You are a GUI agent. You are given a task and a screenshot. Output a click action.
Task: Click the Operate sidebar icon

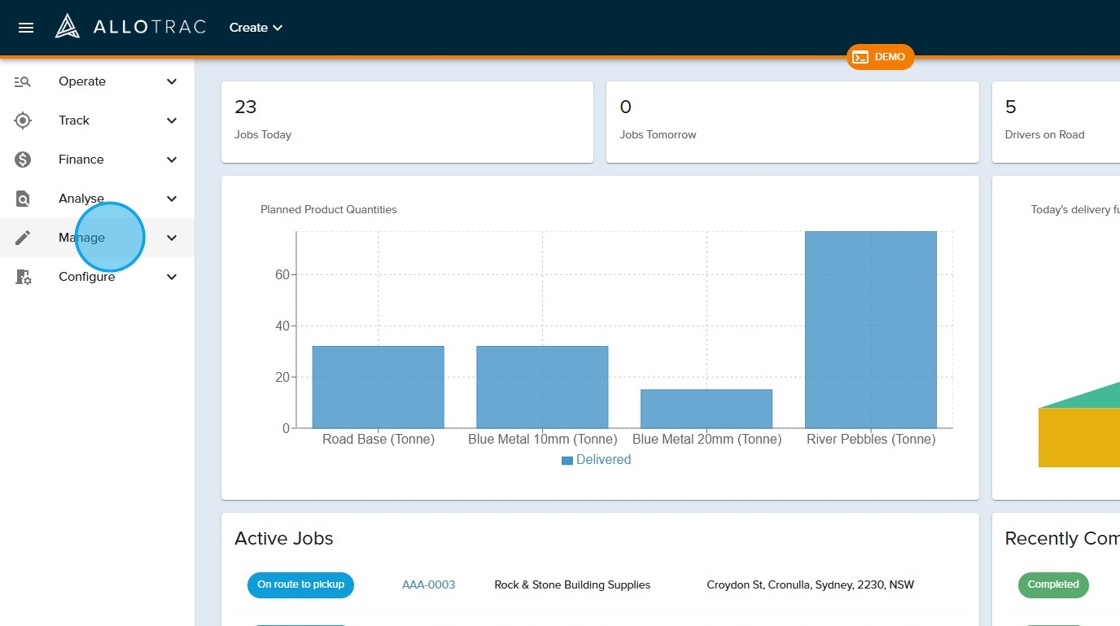(23, 82)
